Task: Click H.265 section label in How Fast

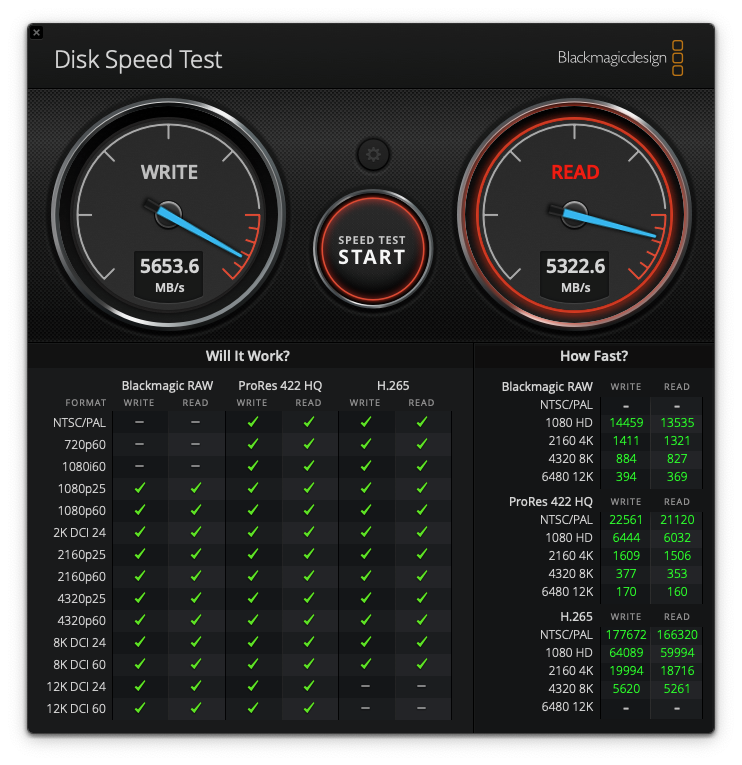Action: [x=576, y=617]
